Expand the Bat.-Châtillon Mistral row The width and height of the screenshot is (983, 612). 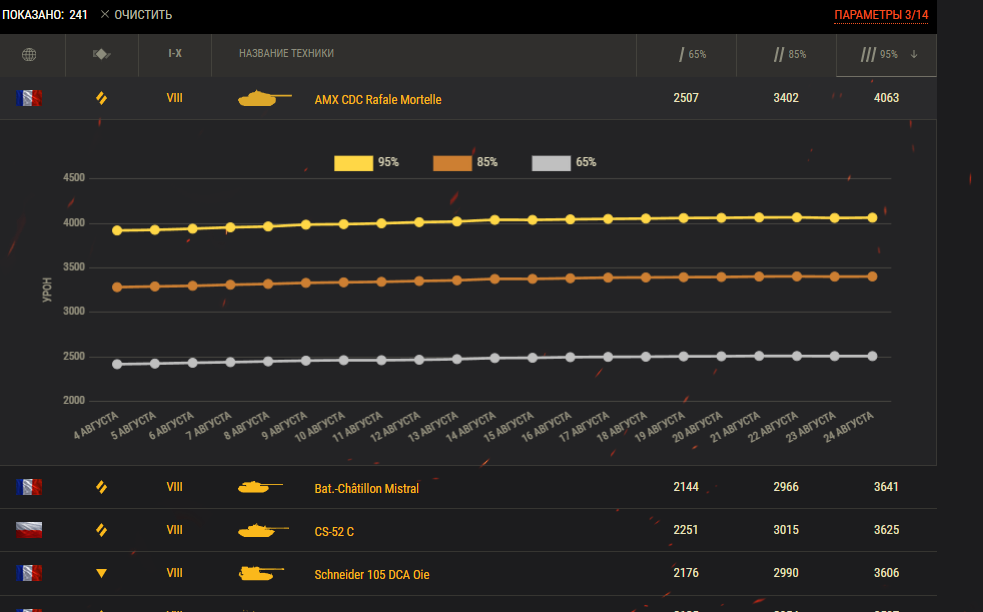click(468, 487)
